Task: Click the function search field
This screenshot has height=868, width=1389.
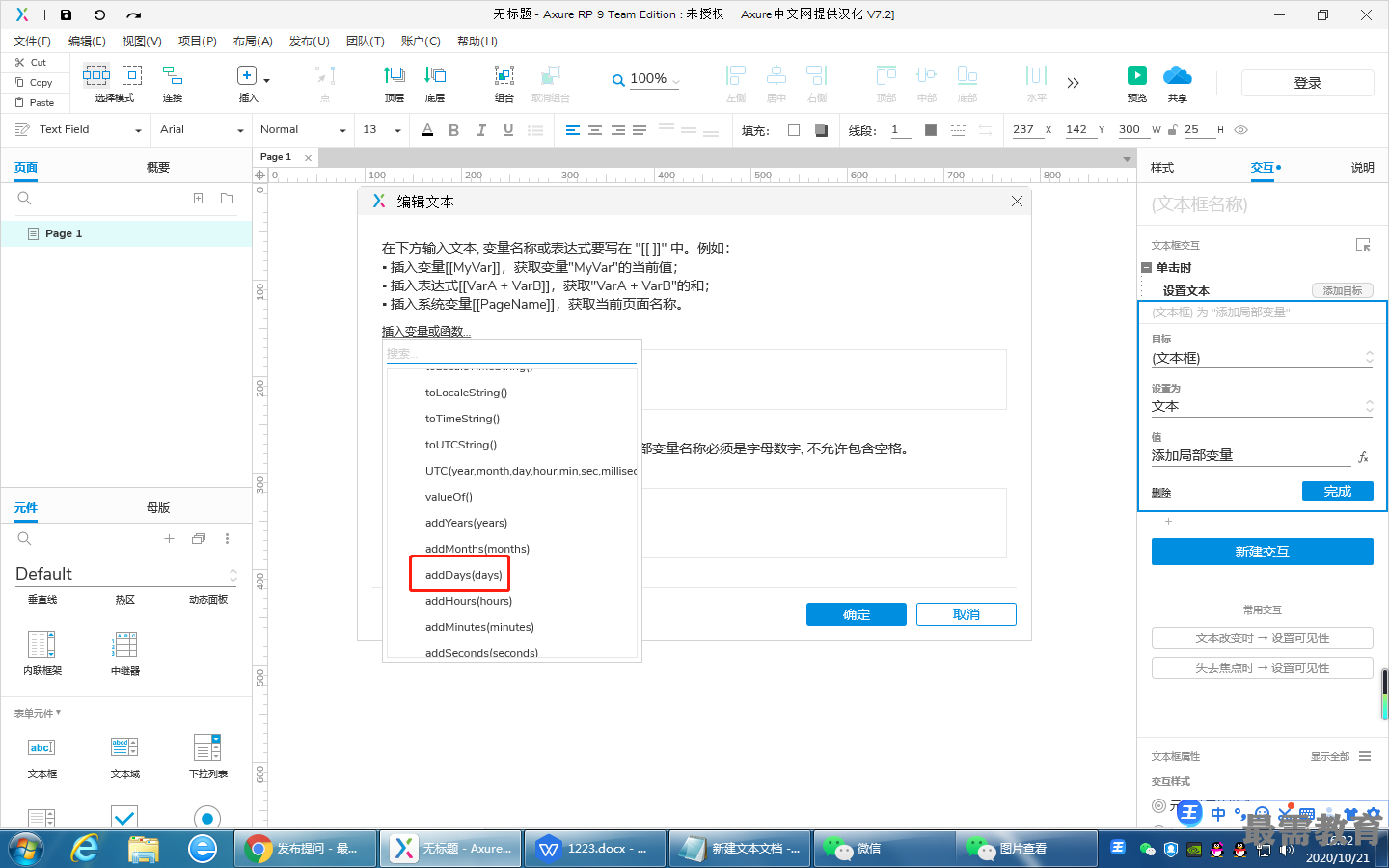Action: (511, 353)
